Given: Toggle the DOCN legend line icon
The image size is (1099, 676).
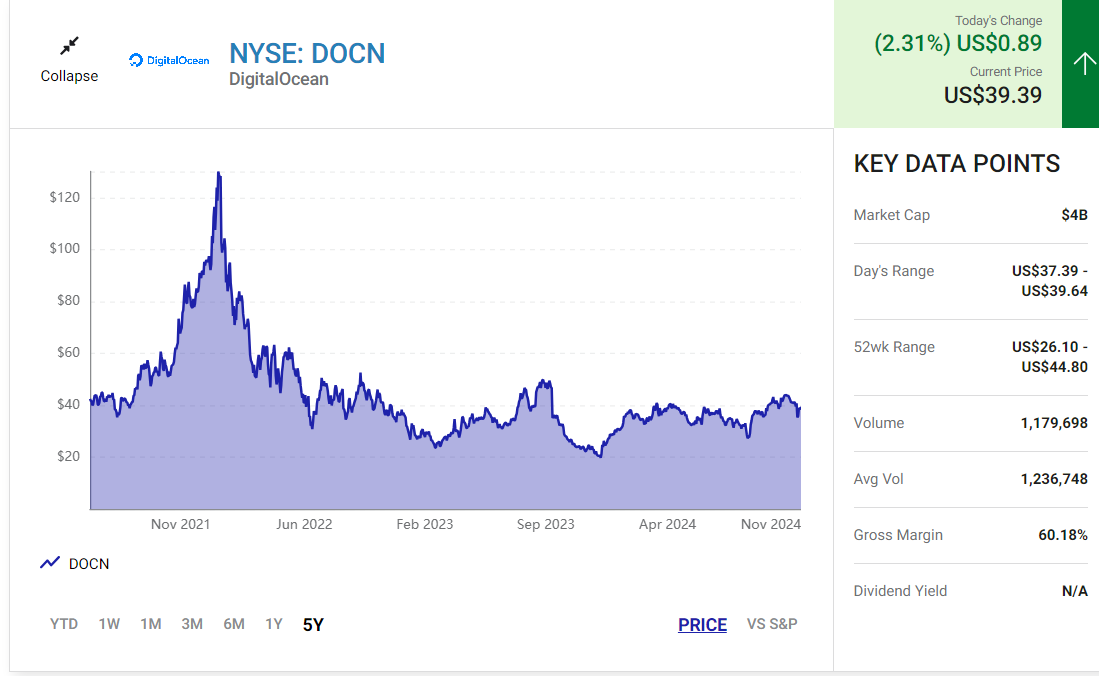Looking at the screenshot, I should tap(50, 563).
